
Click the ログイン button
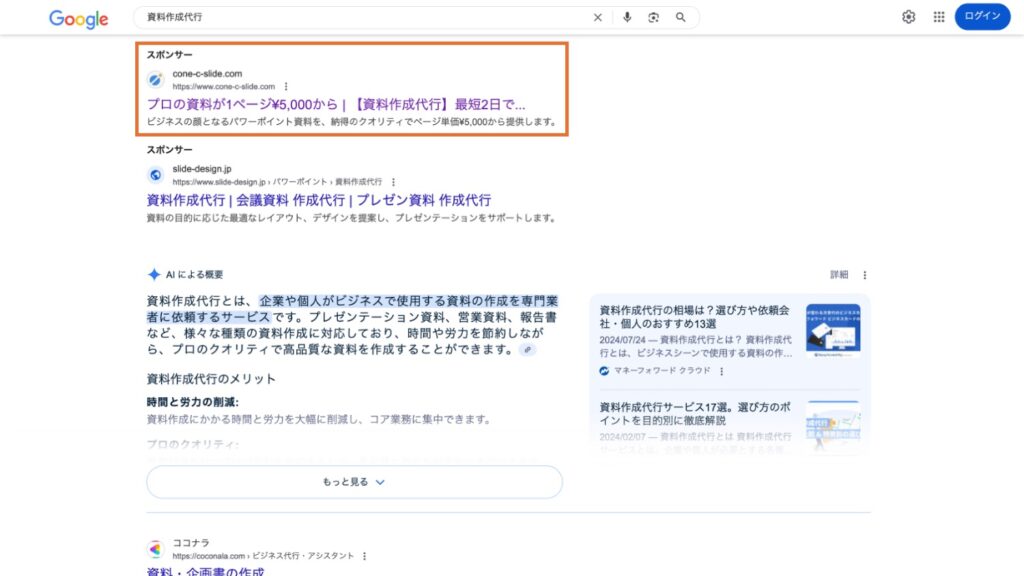click(x=982, y=16)
